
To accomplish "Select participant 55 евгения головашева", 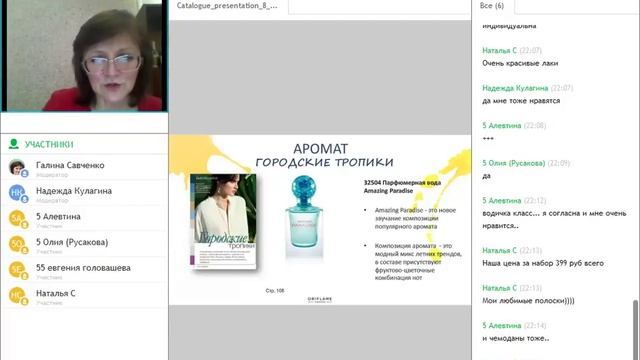I will 84,270.
